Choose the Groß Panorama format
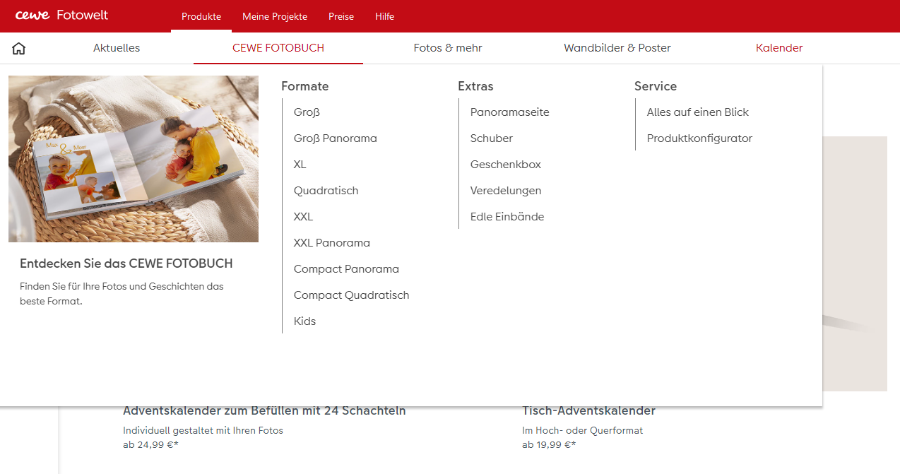The image size is (900, 474). coord(335,138)
